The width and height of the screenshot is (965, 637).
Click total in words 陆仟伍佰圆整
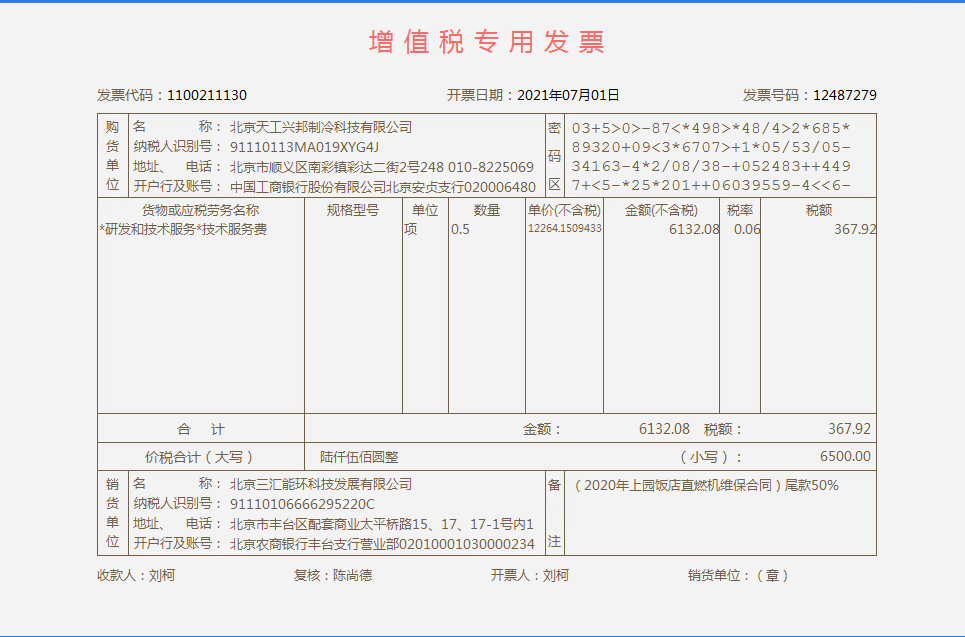pos(359,457)
